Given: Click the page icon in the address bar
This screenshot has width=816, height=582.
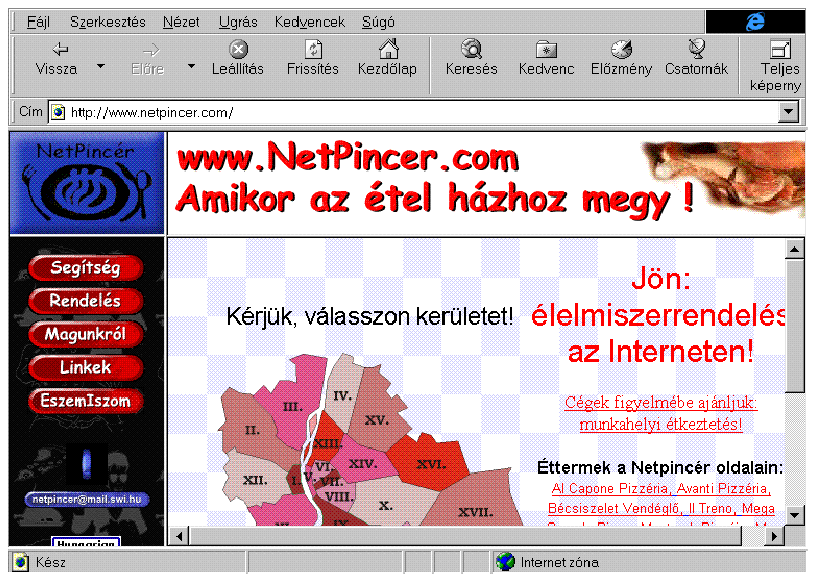Looking at the screenshot, I should point(58,112).
